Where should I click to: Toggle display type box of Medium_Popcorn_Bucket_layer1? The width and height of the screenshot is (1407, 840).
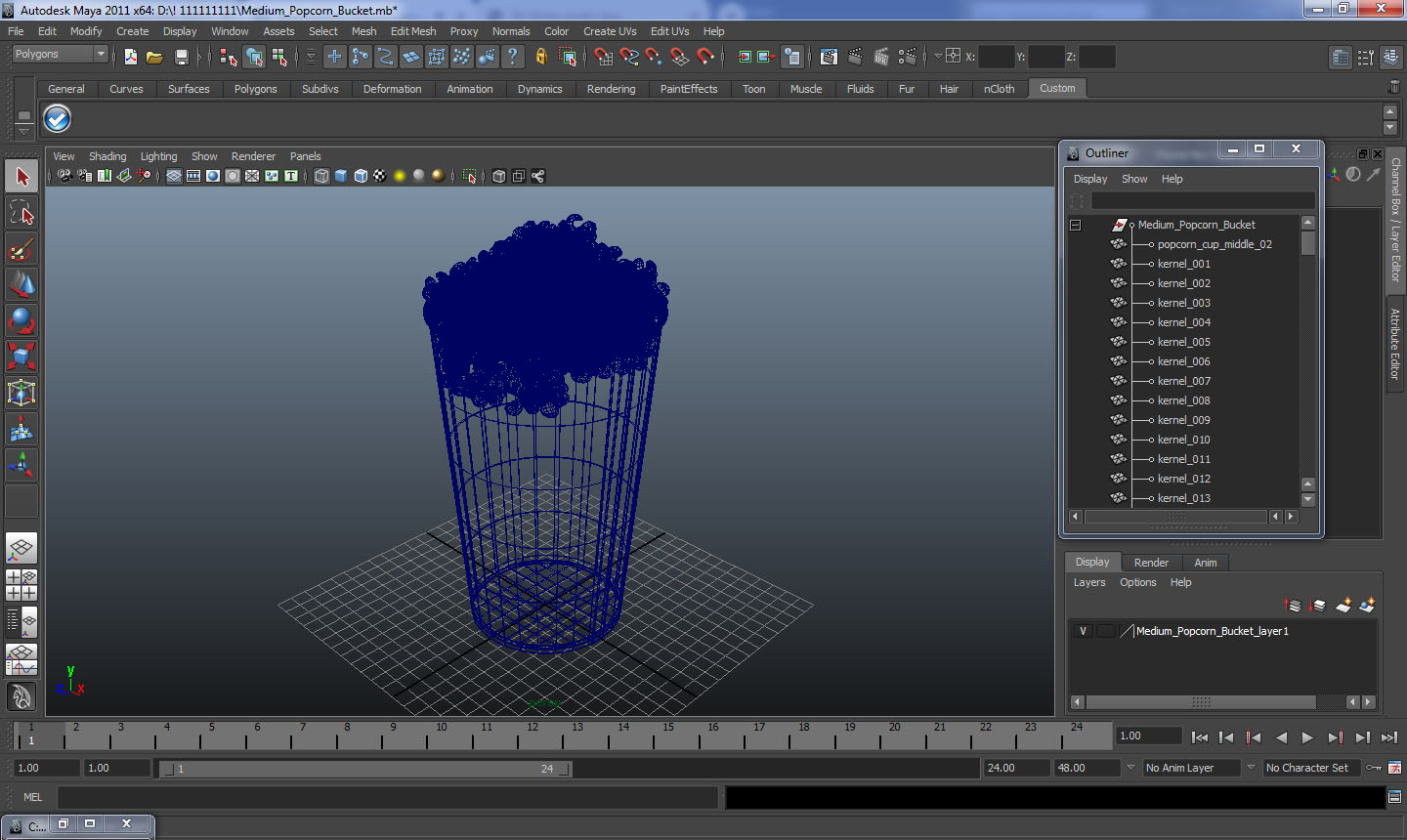point(1106,631)
